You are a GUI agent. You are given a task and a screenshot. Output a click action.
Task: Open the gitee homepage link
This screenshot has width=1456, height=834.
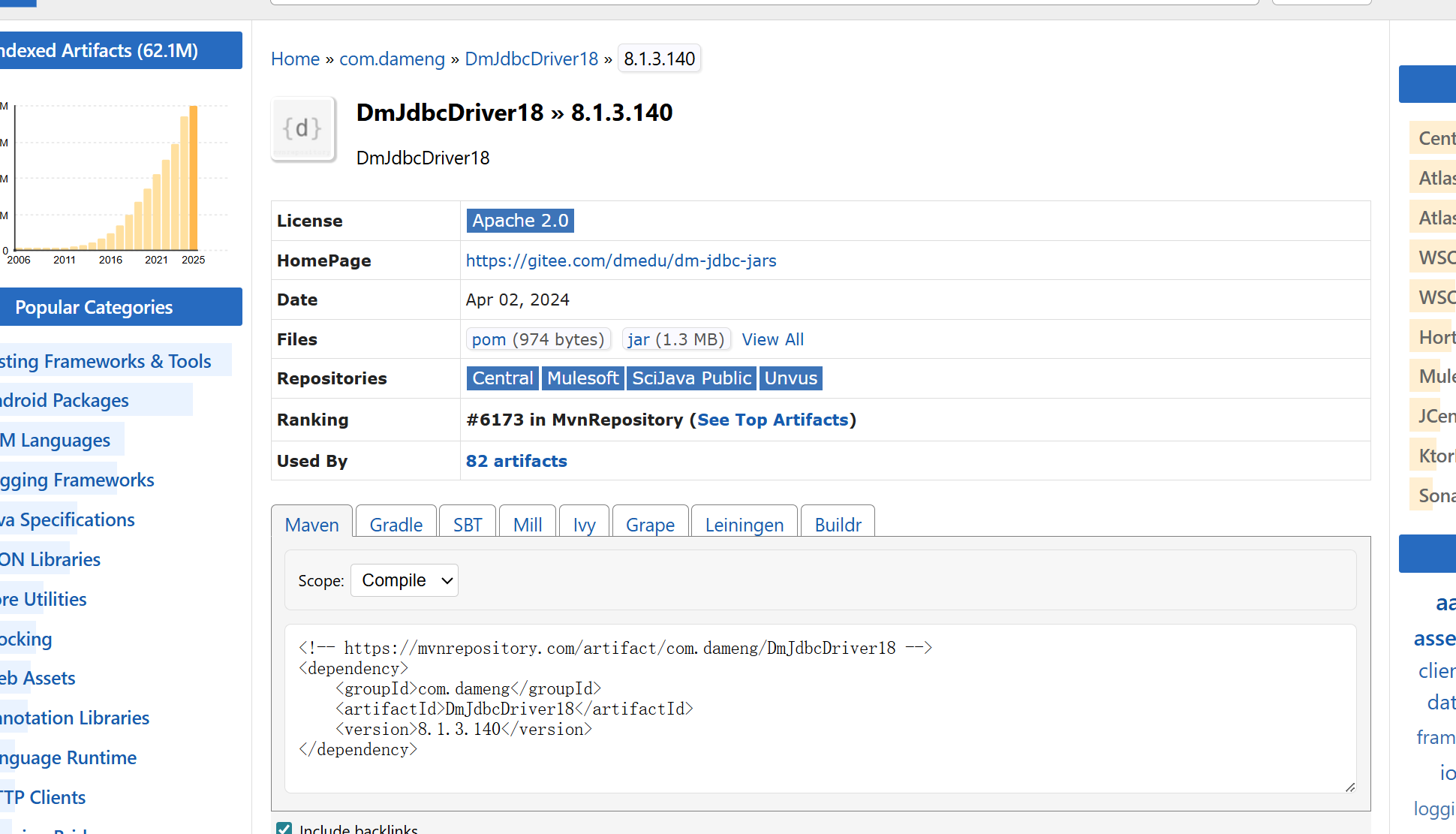coord(621,260)
